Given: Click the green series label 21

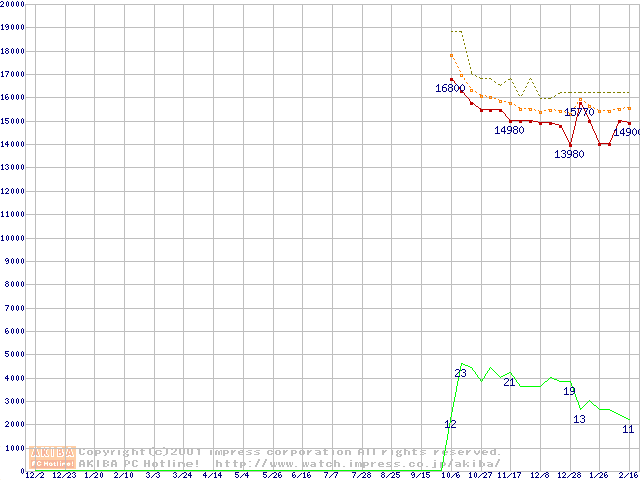Looking at the screenshot, I should (509, 382).
